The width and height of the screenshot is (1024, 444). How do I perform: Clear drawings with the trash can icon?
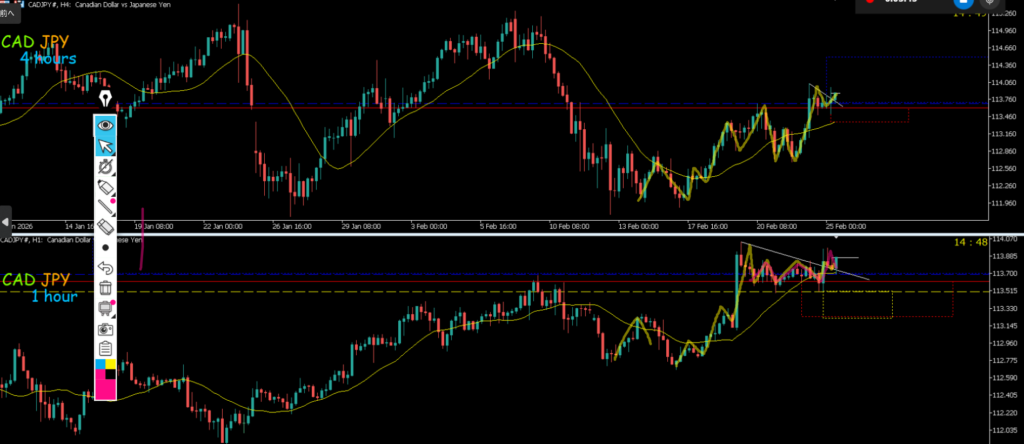(x=106, y=287)
